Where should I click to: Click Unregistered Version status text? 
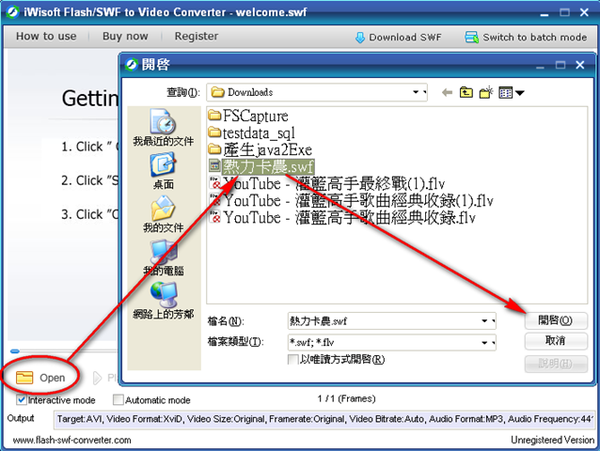[553, 440]
